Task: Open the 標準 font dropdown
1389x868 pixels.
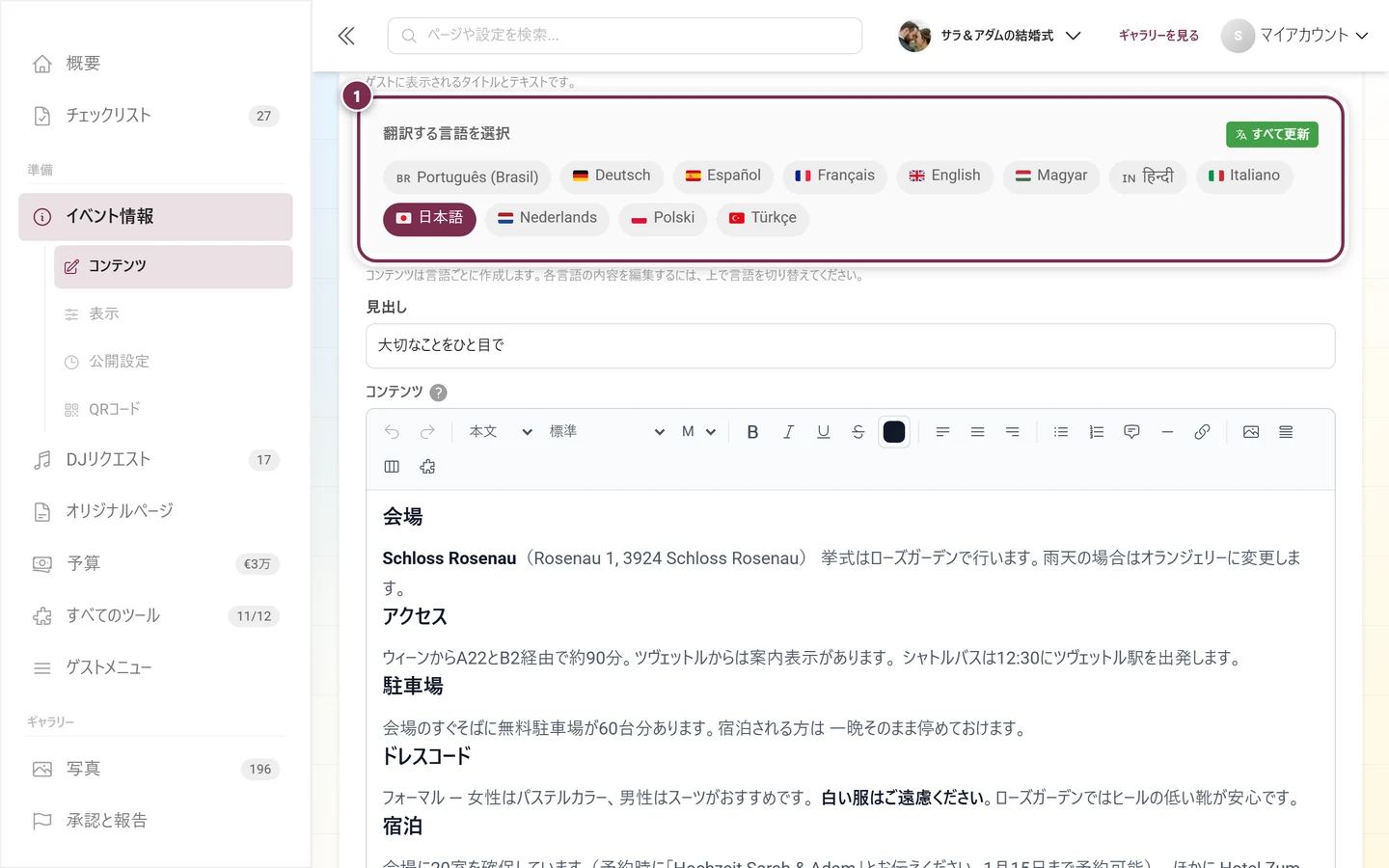Action: [x=606, y=432]
